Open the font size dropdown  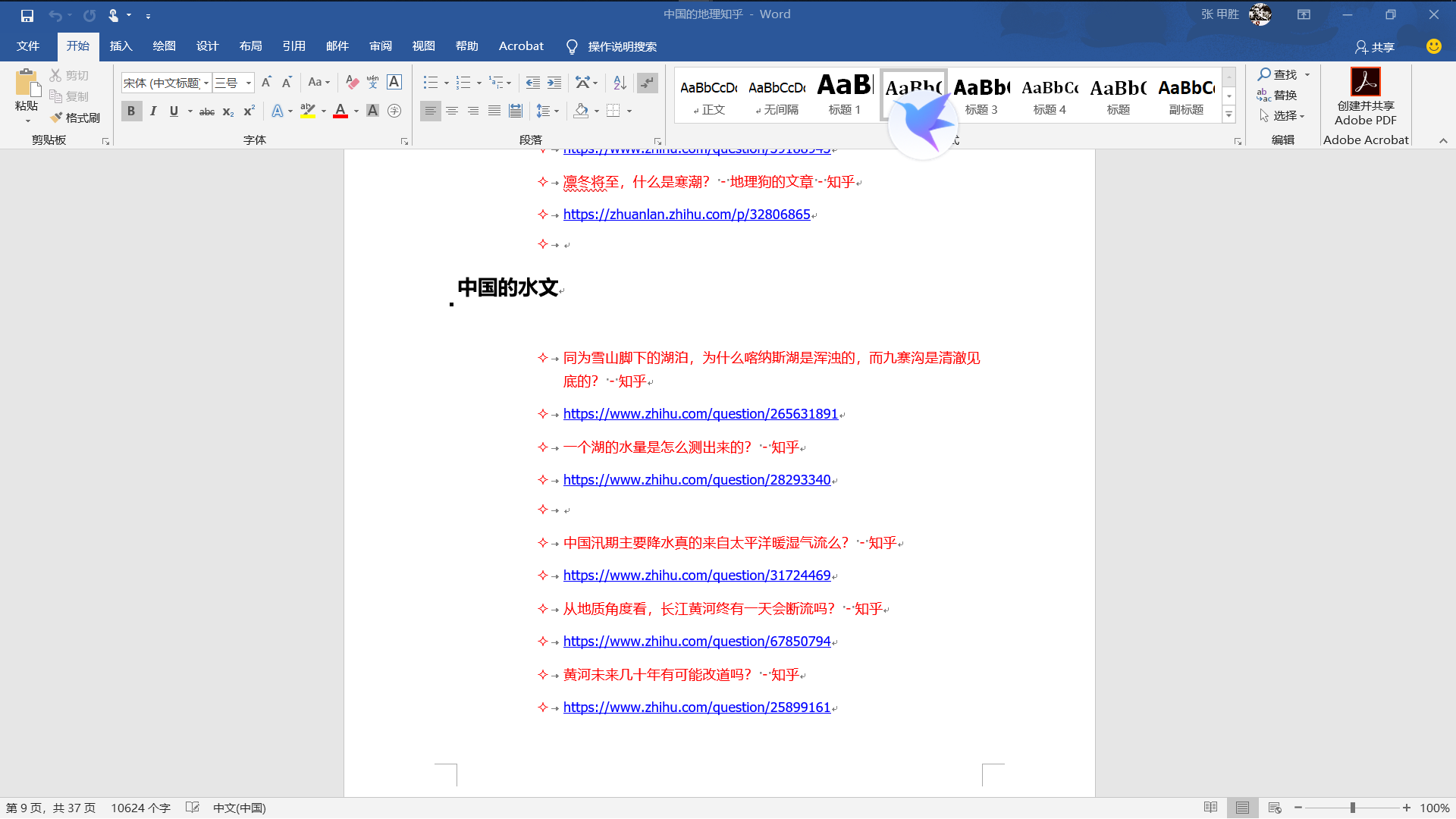248,83
